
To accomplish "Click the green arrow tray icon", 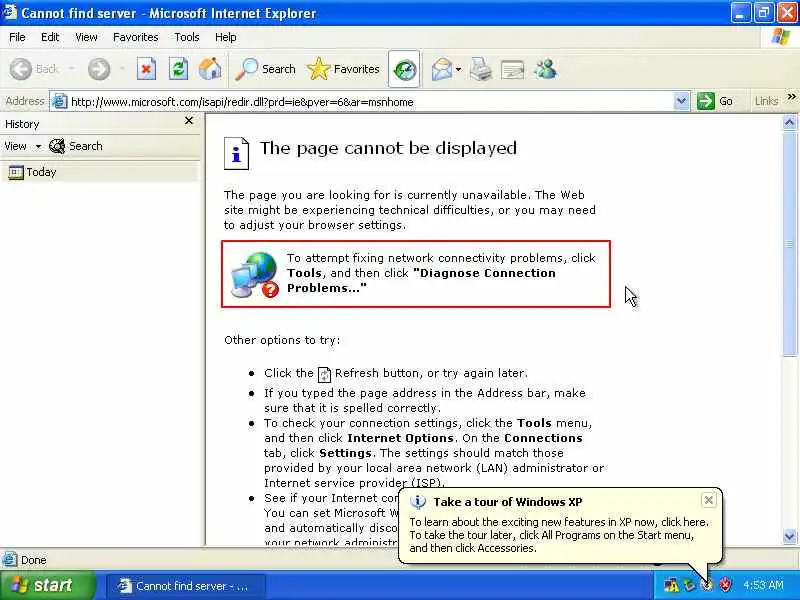I will 689,585.
